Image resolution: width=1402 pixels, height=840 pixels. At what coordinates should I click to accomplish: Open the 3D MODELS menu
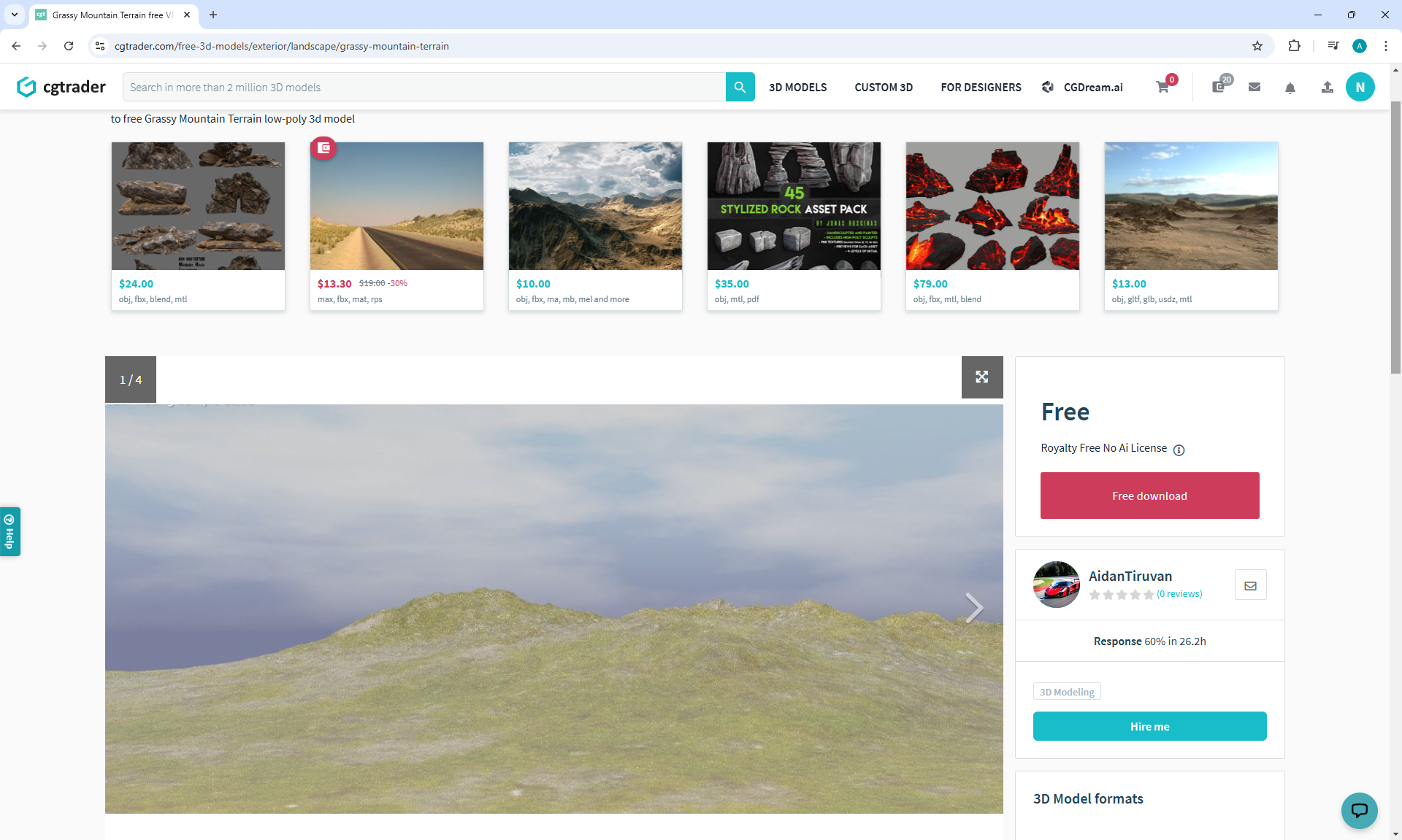point(797,87)
